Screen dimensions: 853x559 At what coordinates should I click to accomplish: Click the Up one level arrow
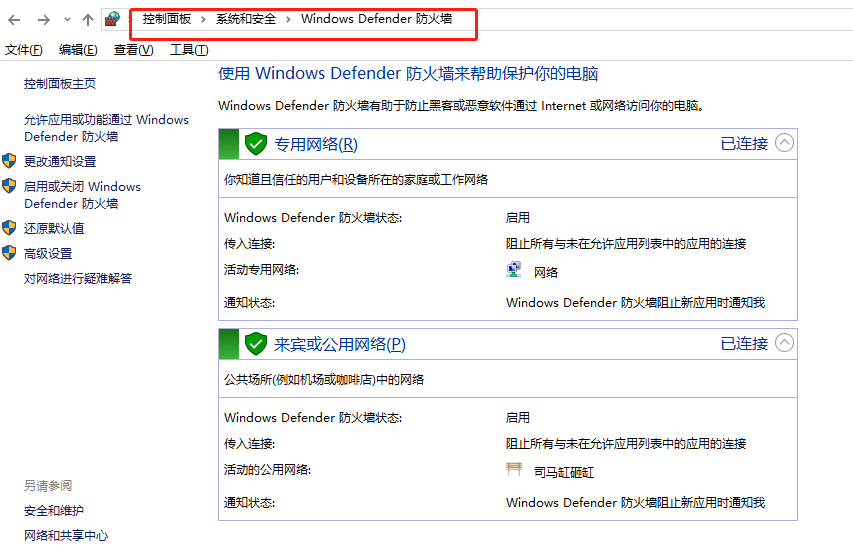point(88,20)
